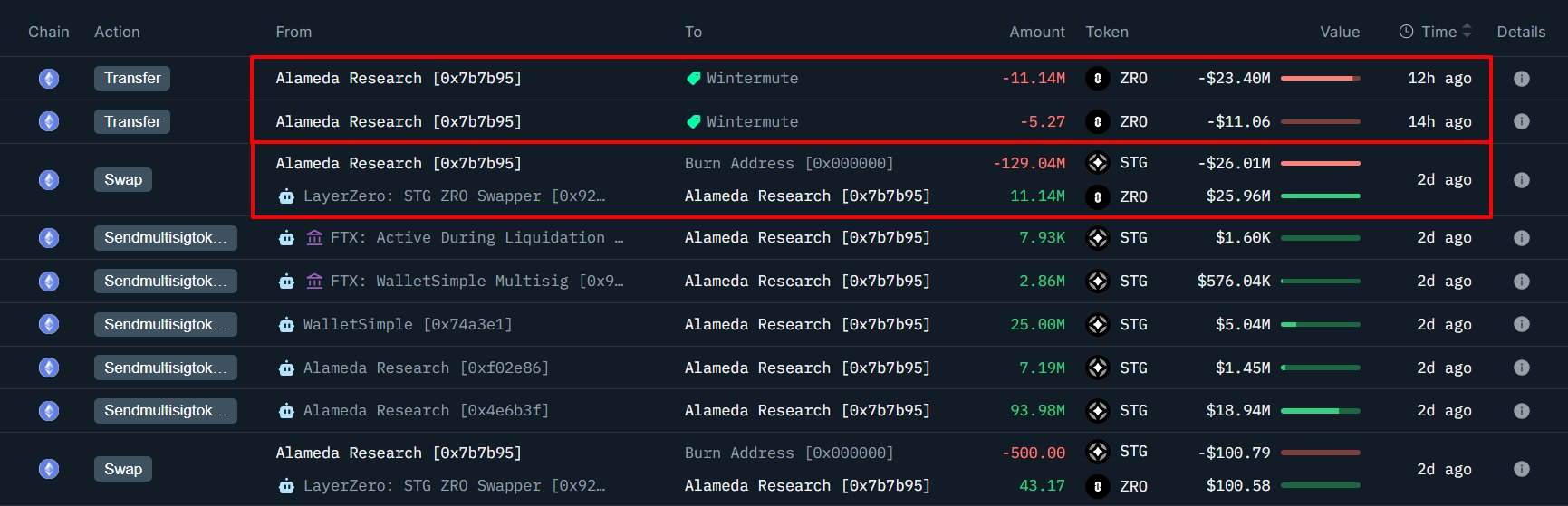Click Sendmultisigtok badge in the 7.93K STG row
Image resolution: width=1568 pixels, height=506 pixels.
165,238
